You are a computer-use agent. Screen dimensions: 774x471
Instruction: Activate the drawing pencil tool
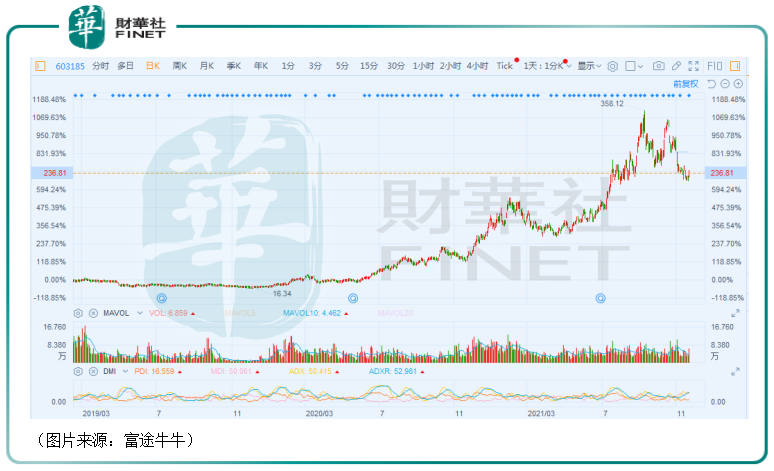[x=676, y=66]
